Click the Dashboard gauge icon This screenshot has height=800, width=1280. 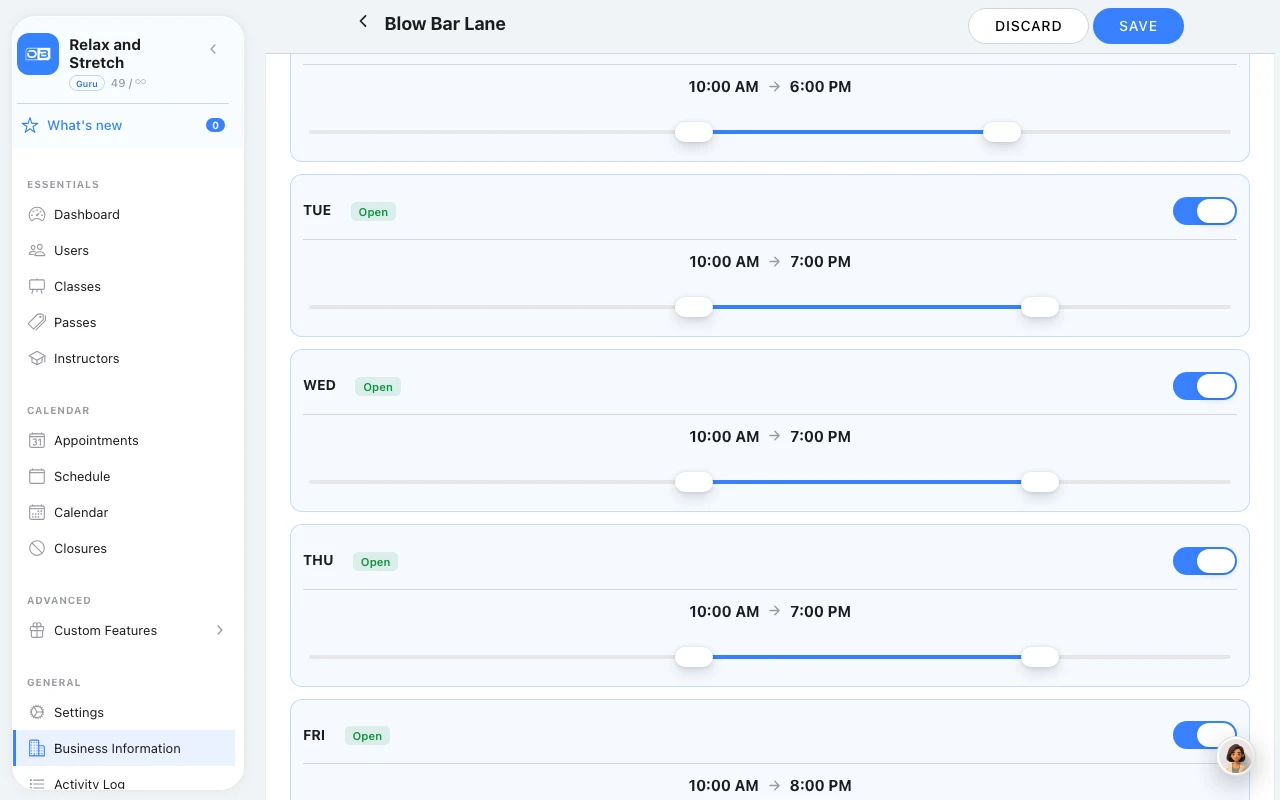[x=37, y=214]
